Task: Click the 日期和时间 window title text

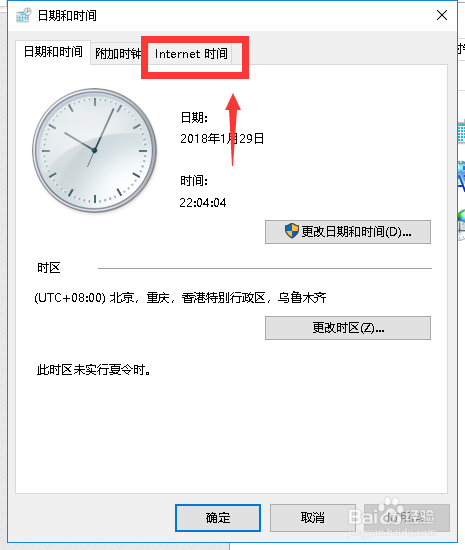Action: [67, 16]
